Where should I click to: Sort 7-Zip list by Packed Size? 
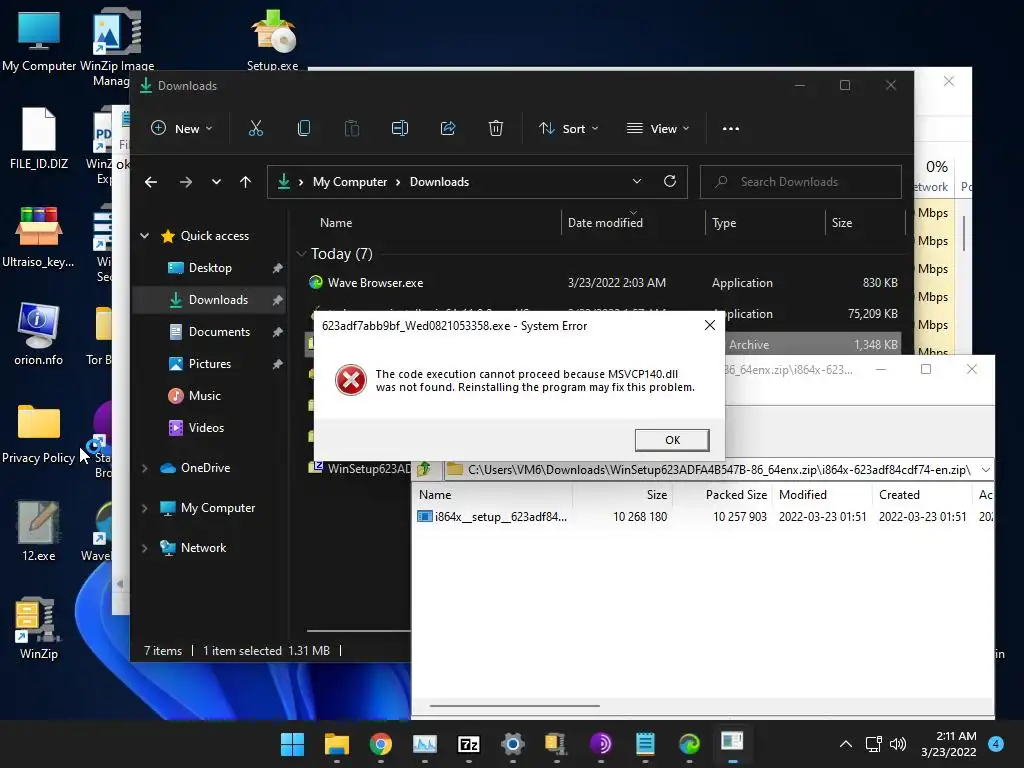click(736, 495)
